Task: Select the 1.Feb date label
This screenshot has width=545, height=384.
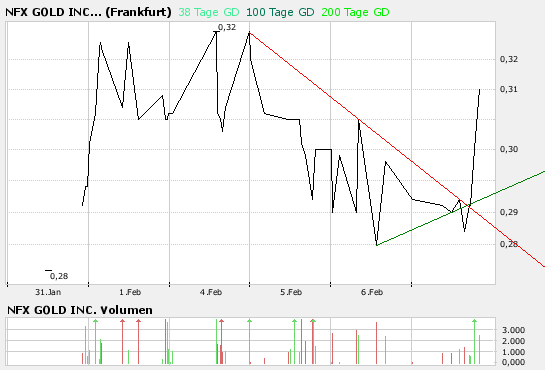Action: [130, 292]
